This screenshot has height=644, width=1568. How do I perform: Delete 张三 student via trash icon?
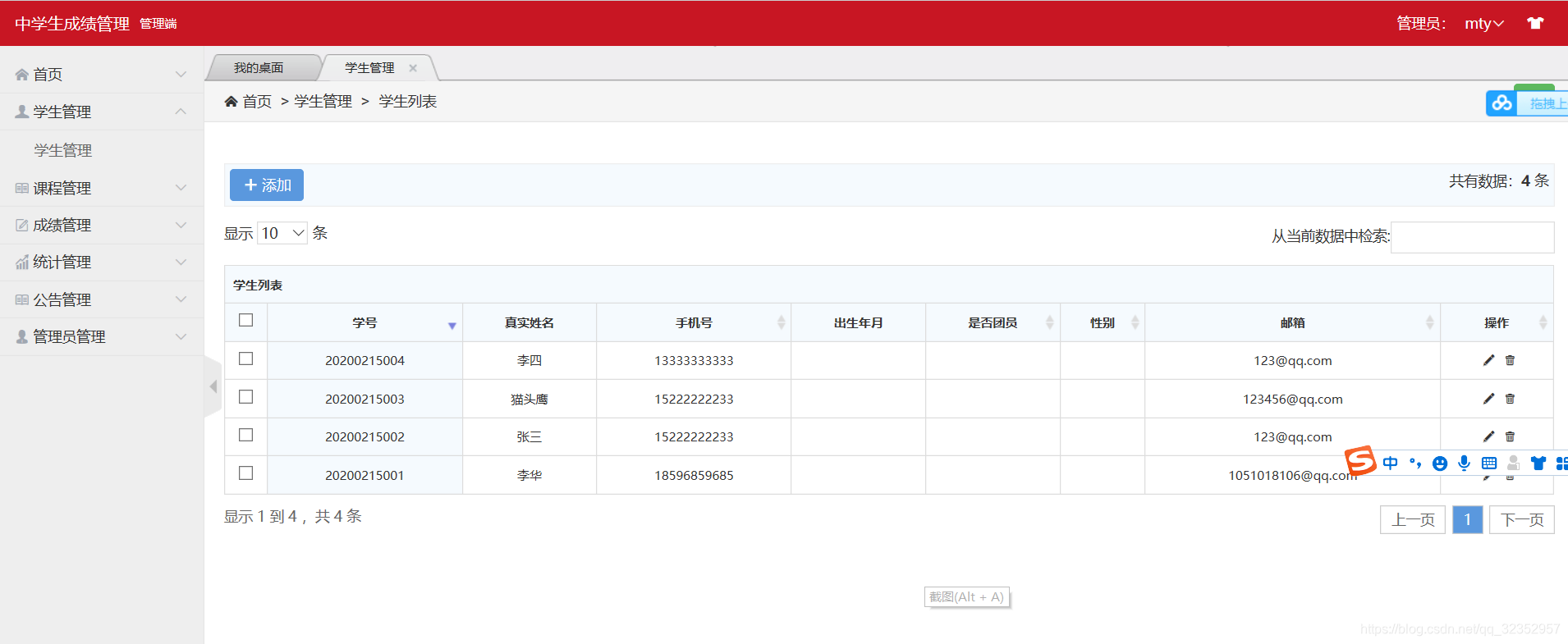click(x=1510, y=436)
